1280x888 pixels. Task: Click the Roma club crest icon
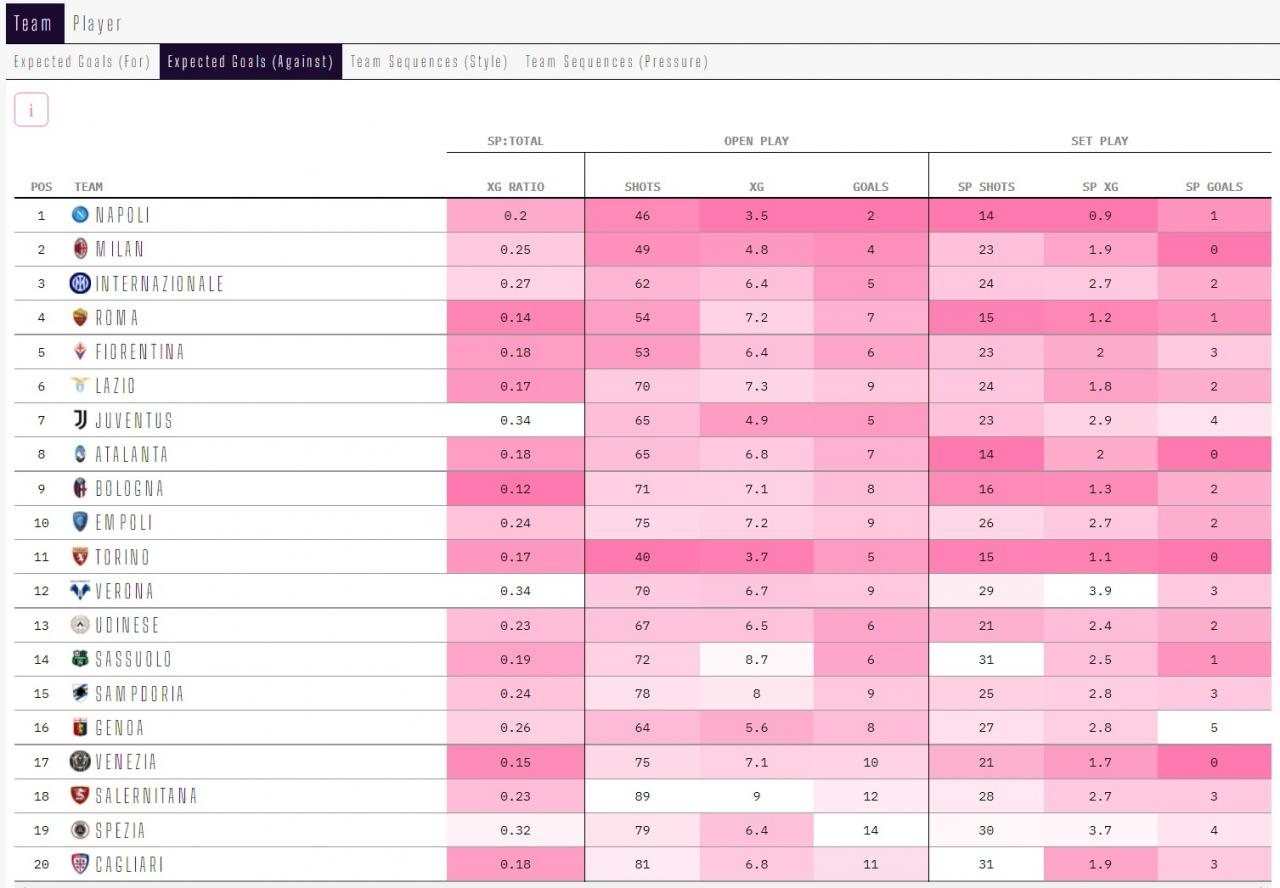pos(80,317)
